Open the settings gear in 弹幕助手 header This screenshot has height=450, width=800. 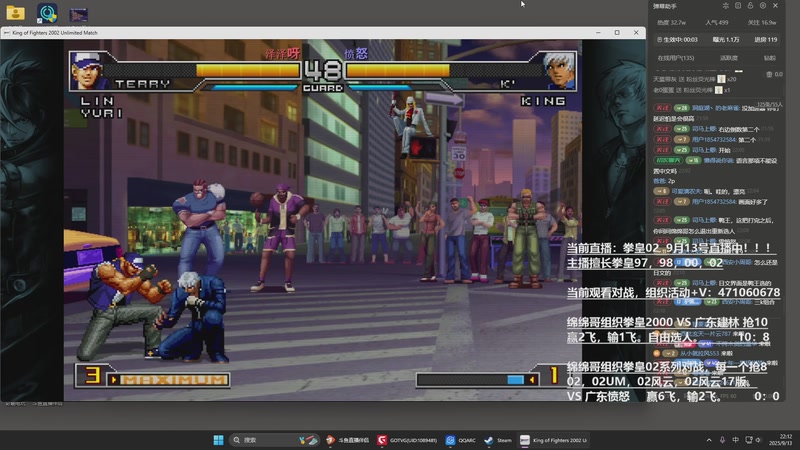pos(763,6)
